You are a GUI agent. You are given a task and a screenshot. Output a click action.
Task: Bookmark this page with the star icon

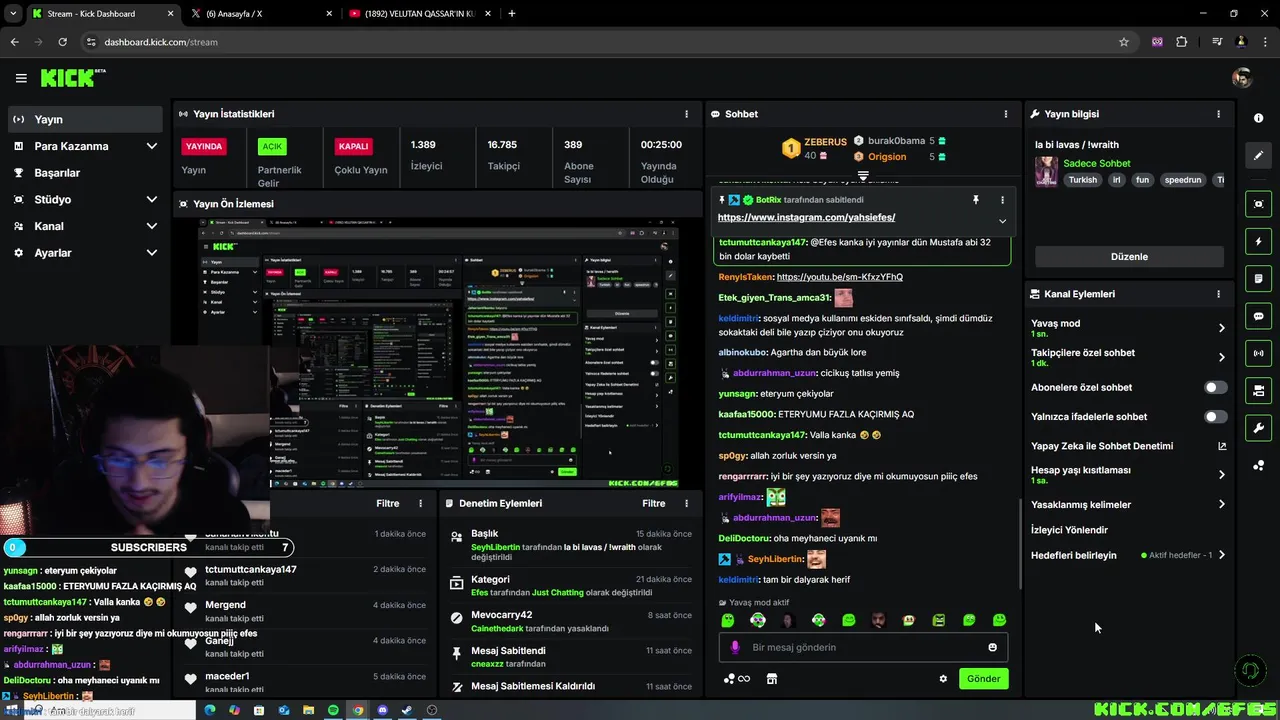pyautogui.click(x=1124, y=42)
